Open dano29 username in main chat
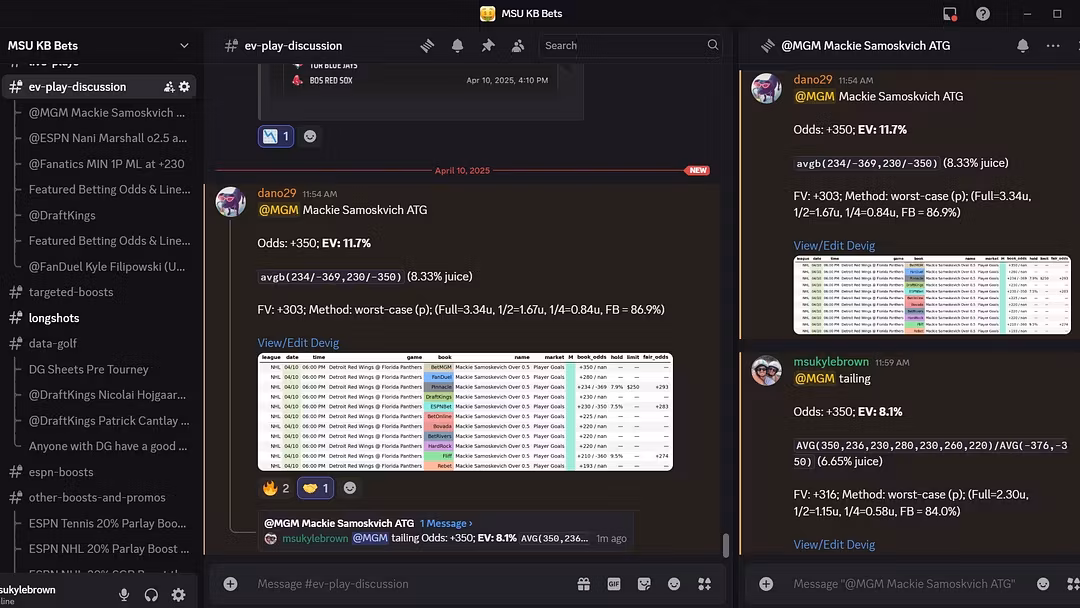 277,193
